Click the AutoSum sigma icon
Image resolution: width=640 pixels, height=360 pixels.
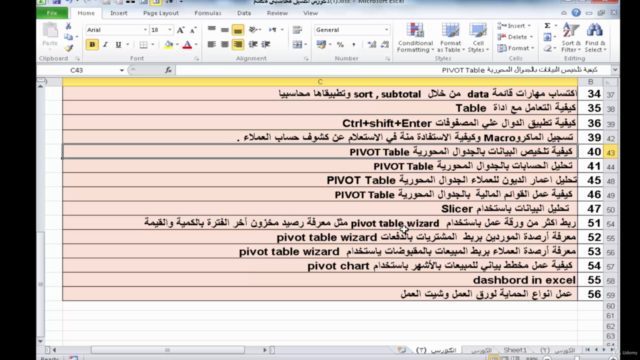(x=547, y=26)
